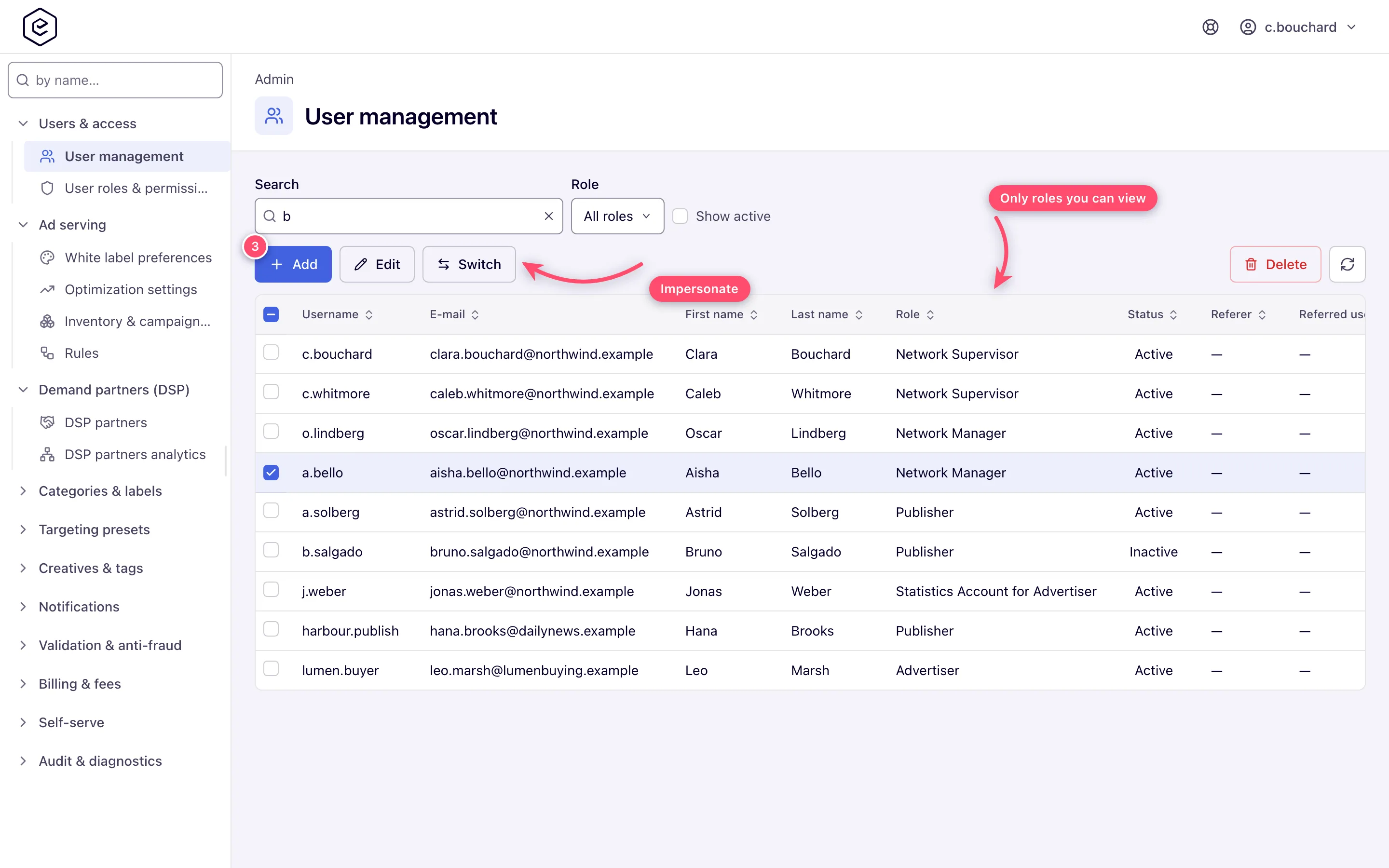
Task: Open White label preferences in sidebar
Action: click(x=127, y=258)
